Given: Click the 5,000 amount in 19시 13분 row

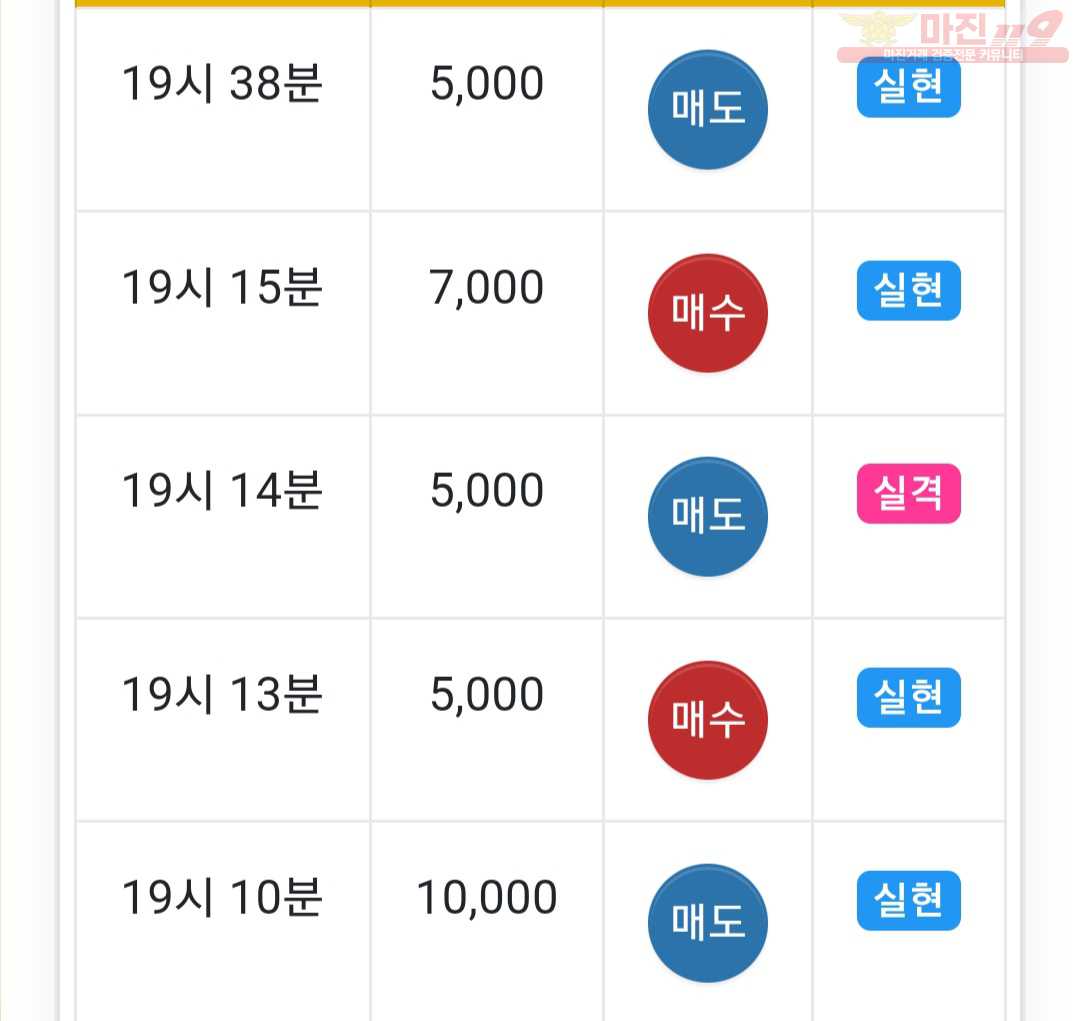Looking at the screenshot, I should [486, 694].
